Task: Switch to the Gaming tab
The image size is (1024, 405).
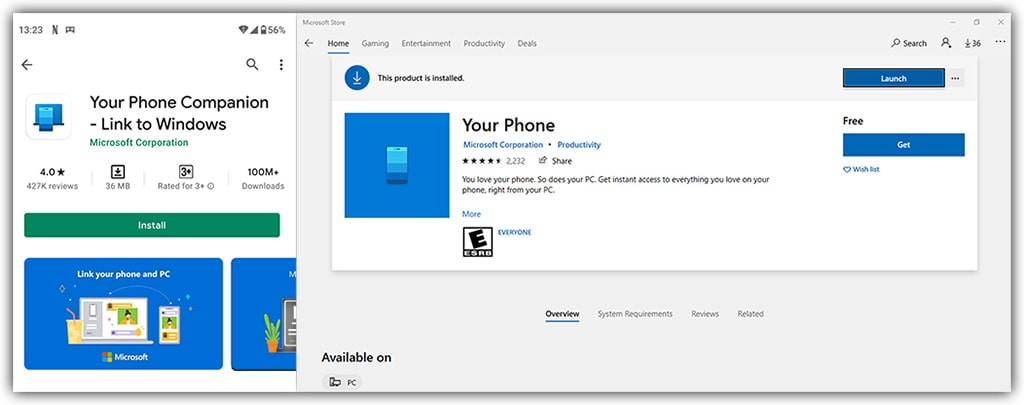Action: (376, 43)
